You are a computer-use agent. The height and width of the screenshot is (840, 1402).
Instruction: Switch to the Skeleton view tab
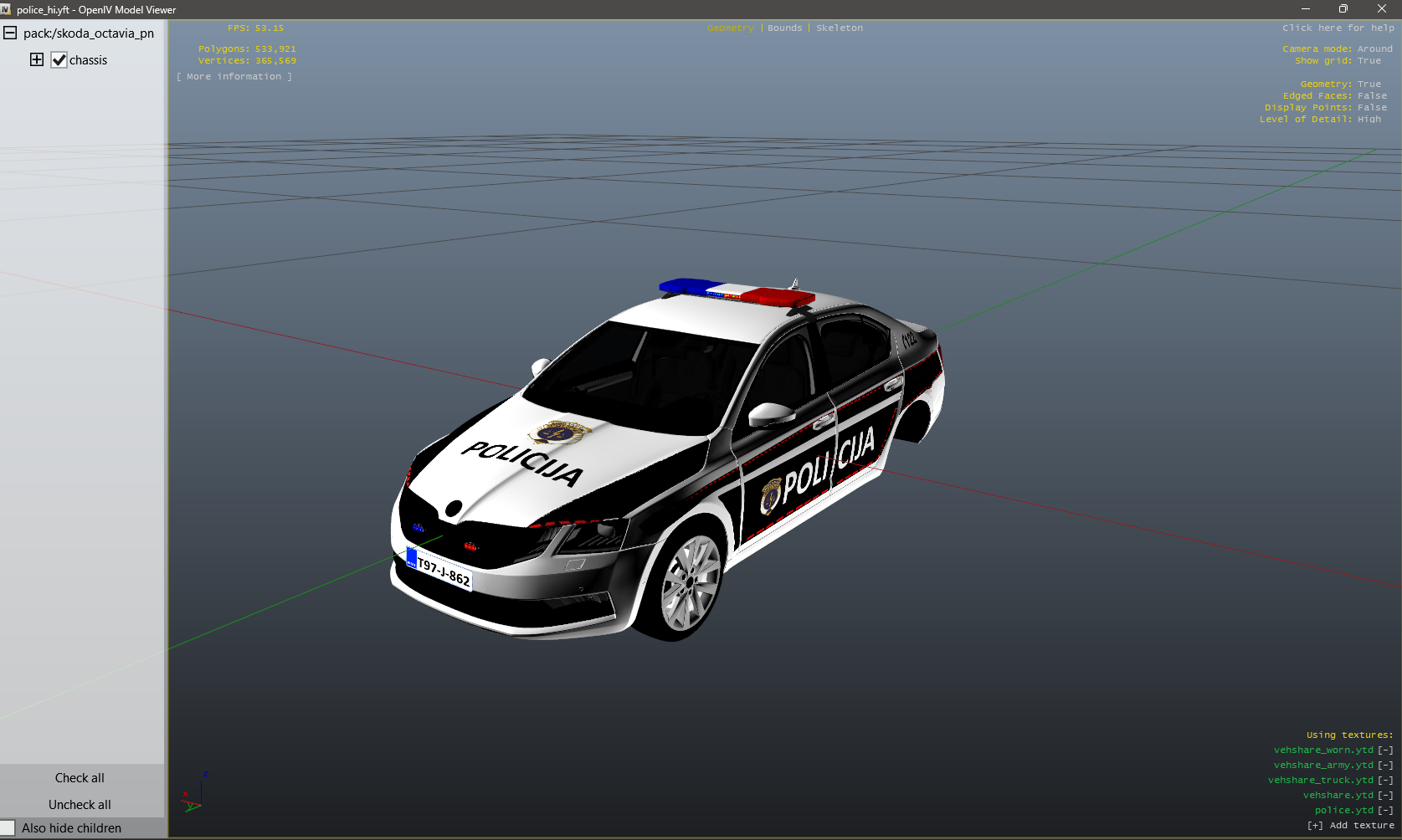click(839, 28)
